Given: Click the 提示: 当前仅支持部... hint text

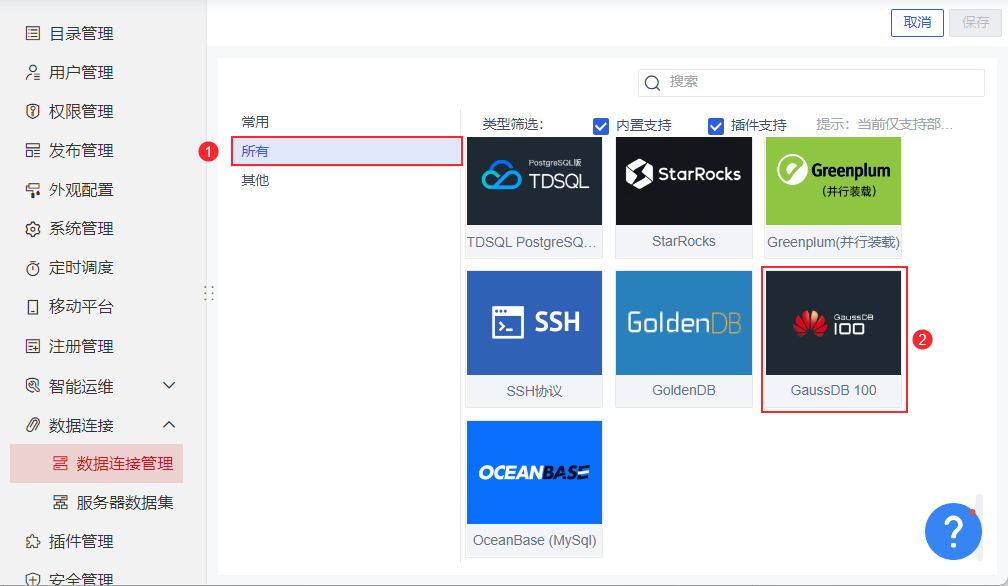Looking at the screenshot, I should click(x=885, y=125).
